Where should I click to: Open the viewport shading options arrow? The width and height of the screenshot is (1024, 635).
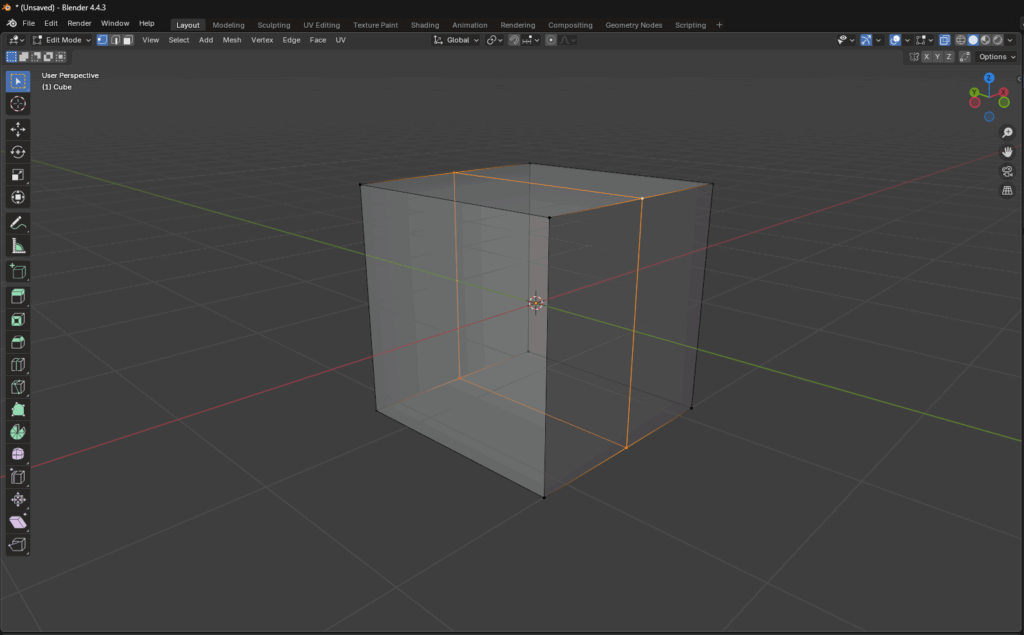(1010, 40)
